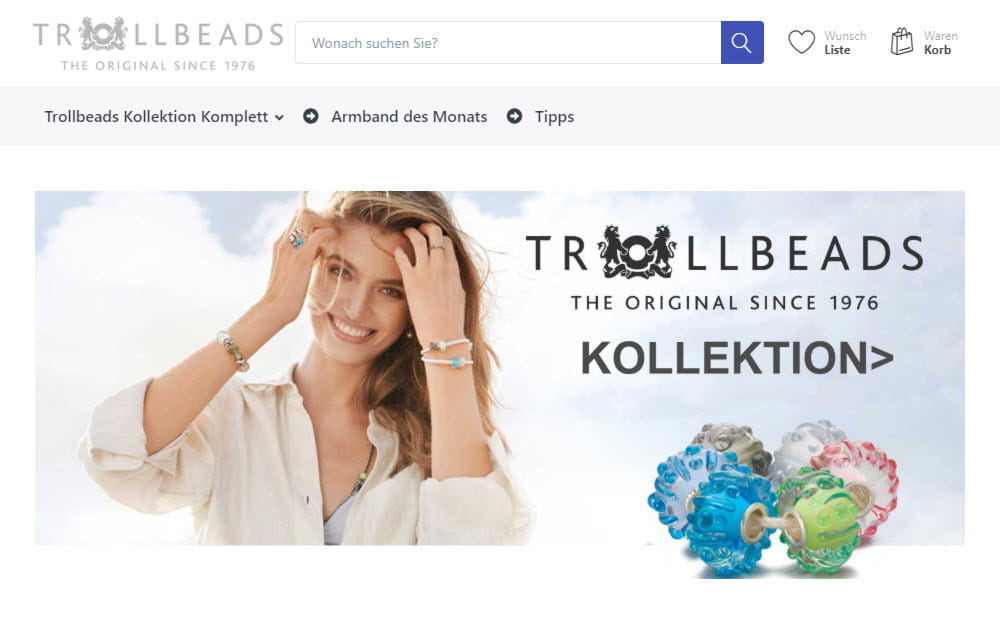The image size is (1000, 625).
Task: Click the banner TROLLBEADS title text
Action: click(x=724, y=253)
